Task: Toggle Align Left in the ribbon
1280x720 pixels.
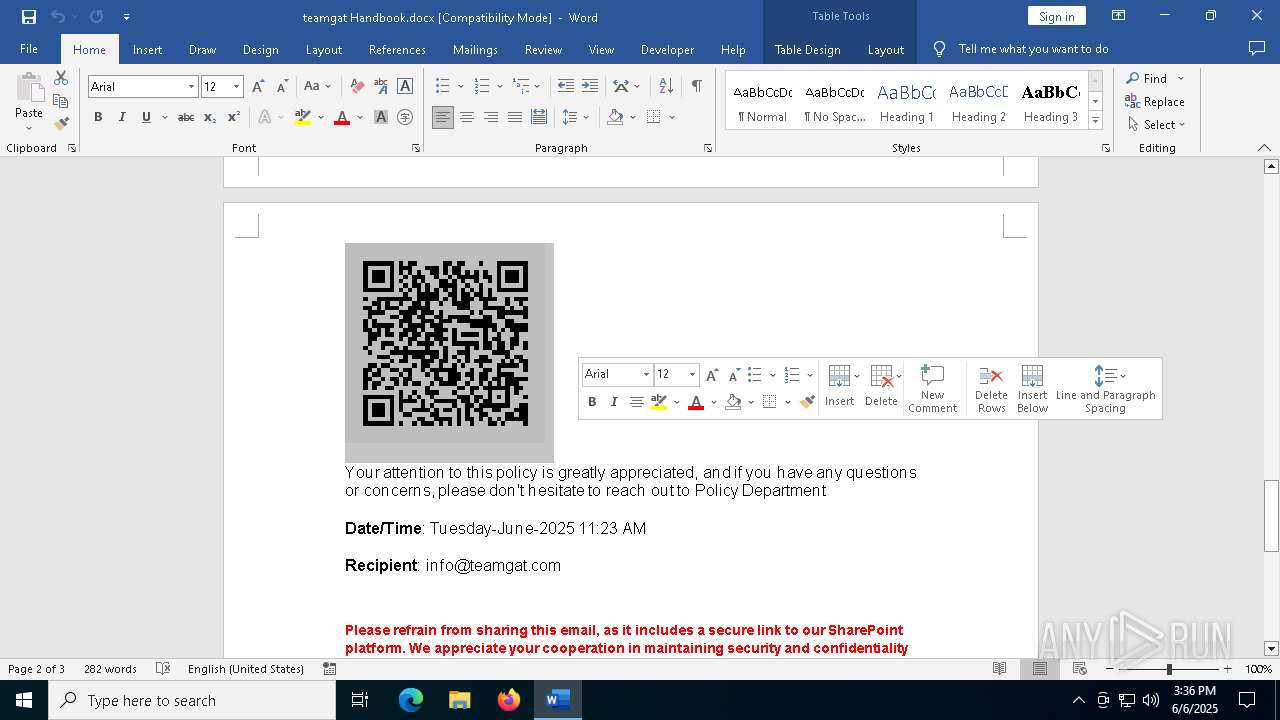Action: point(443,117)
